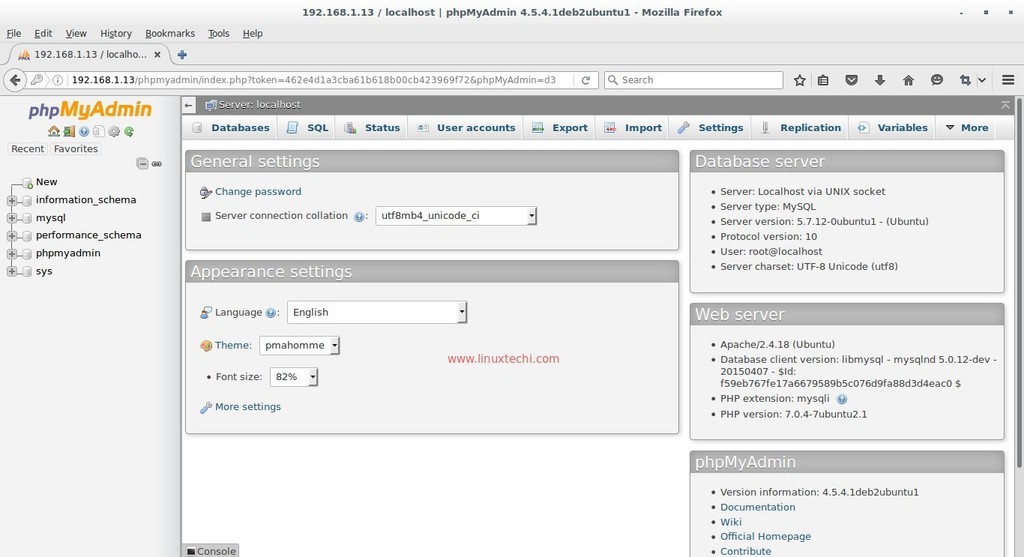Click the green reload navigation panel icon
Screen dimensions: 1024x557
pyautogui.click(x=129, y=131)
